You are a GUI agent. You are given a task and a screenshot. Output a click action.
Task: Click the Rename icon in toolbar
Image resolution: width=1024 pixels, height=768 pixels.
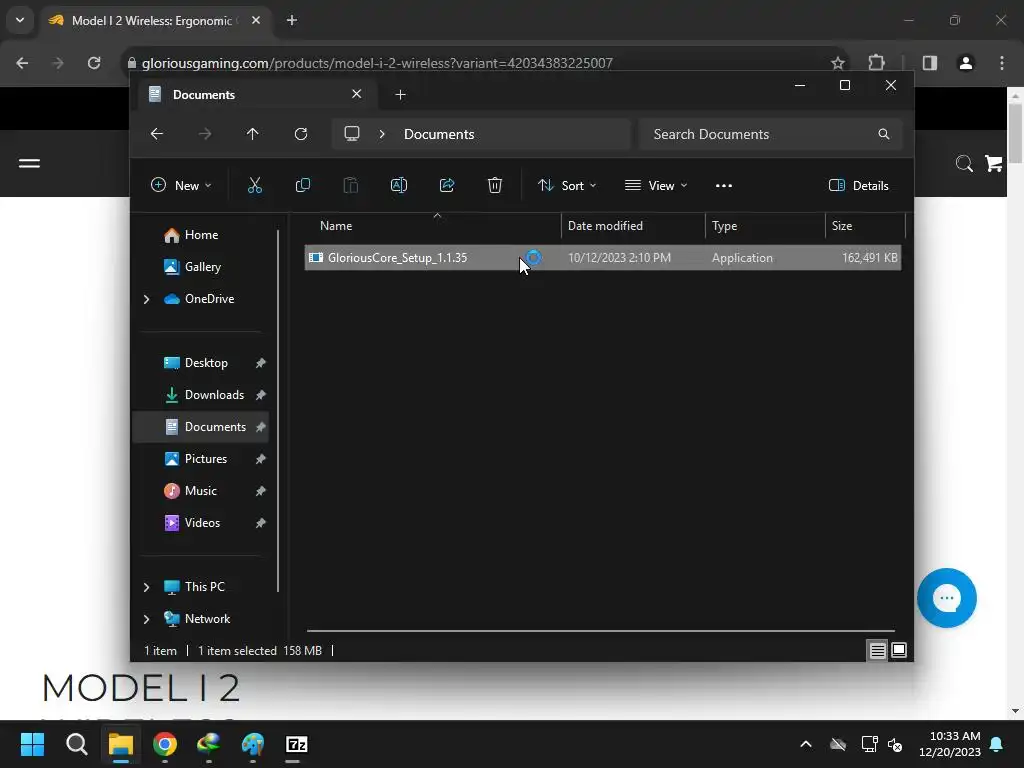398,185
